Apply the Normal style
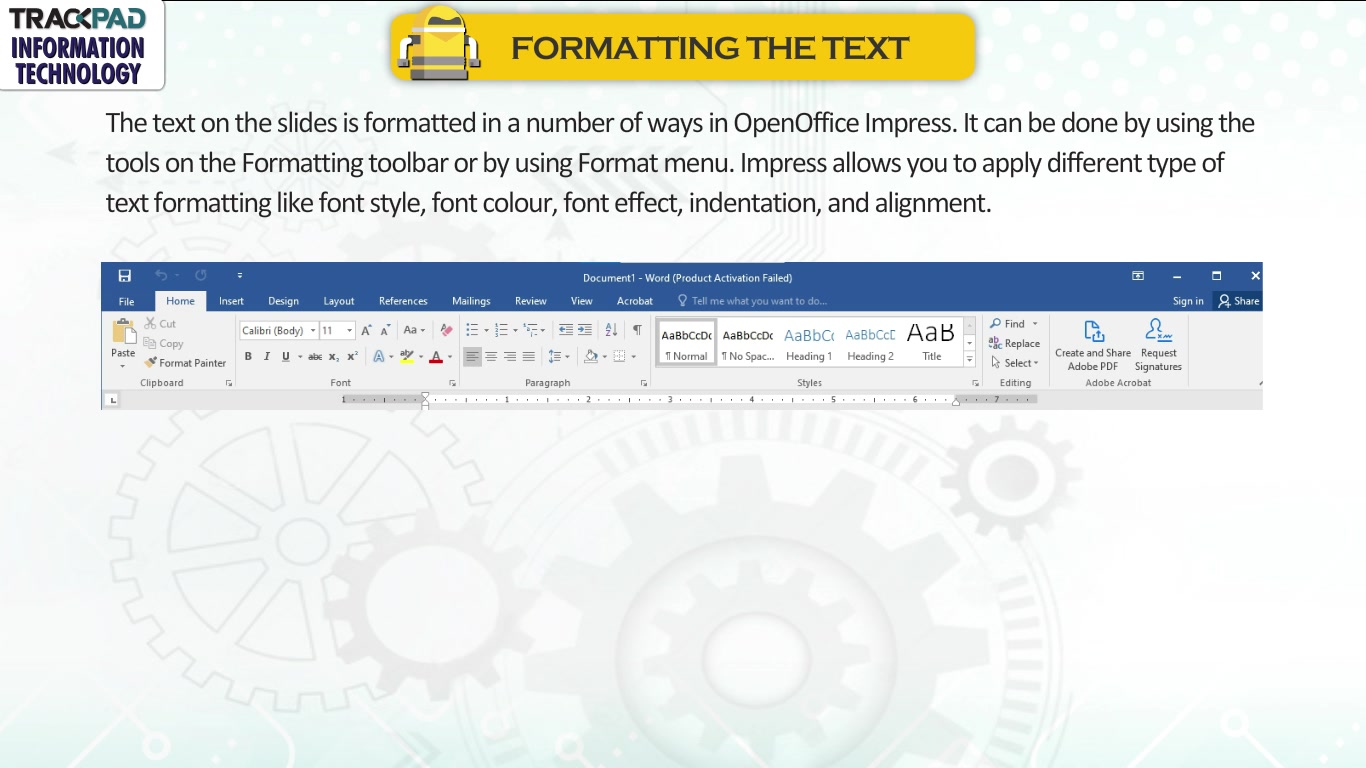Viewport: 1366px width, 768px height. point(686,342)
